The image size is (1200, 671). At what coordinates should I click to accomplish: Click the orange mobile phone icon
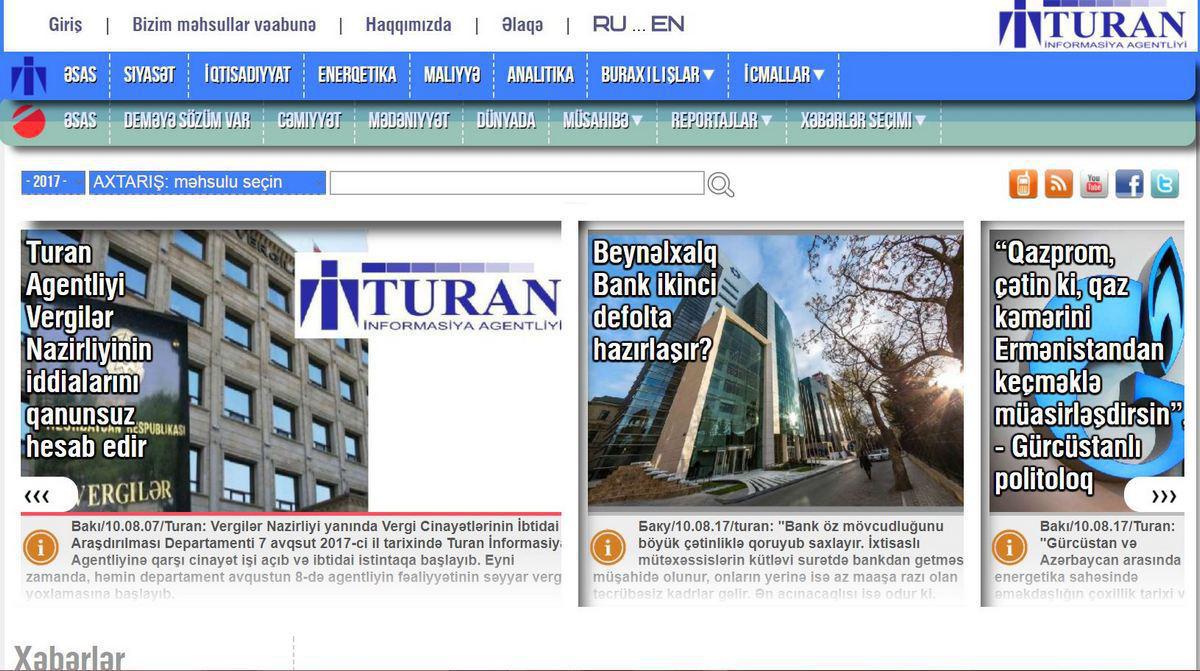[1023, 184]
